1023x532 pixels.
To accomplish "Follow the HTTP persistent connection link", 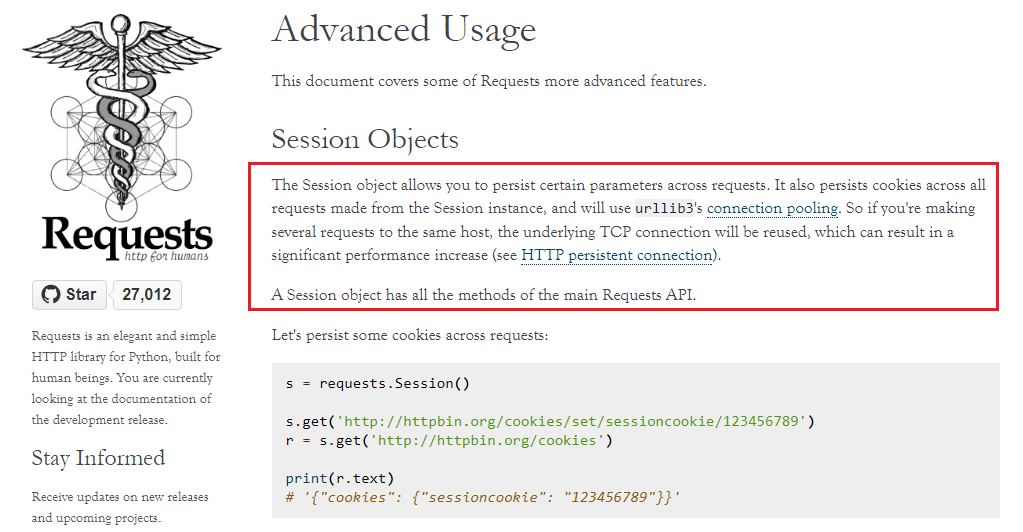I will point(617,255).
